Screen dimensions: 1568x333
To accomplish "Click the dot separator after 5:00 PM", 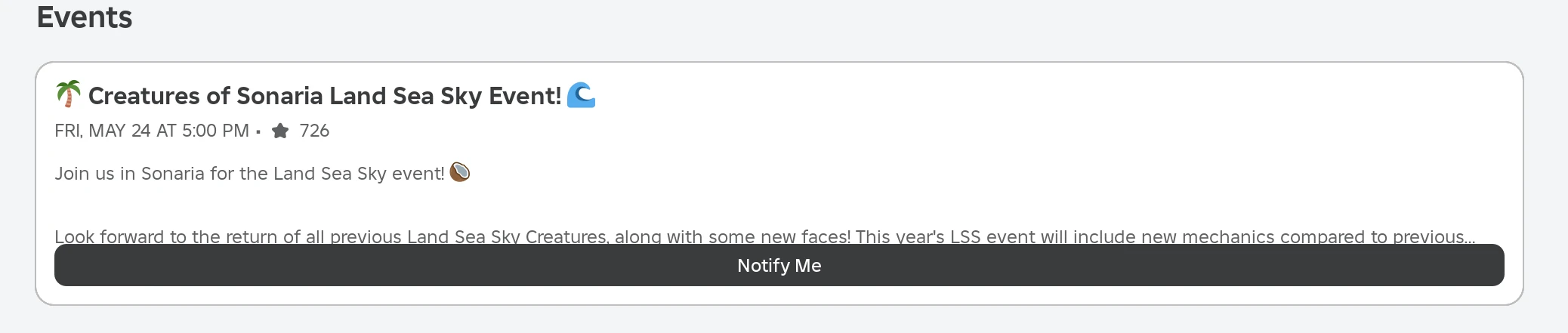I will point(258,131).
